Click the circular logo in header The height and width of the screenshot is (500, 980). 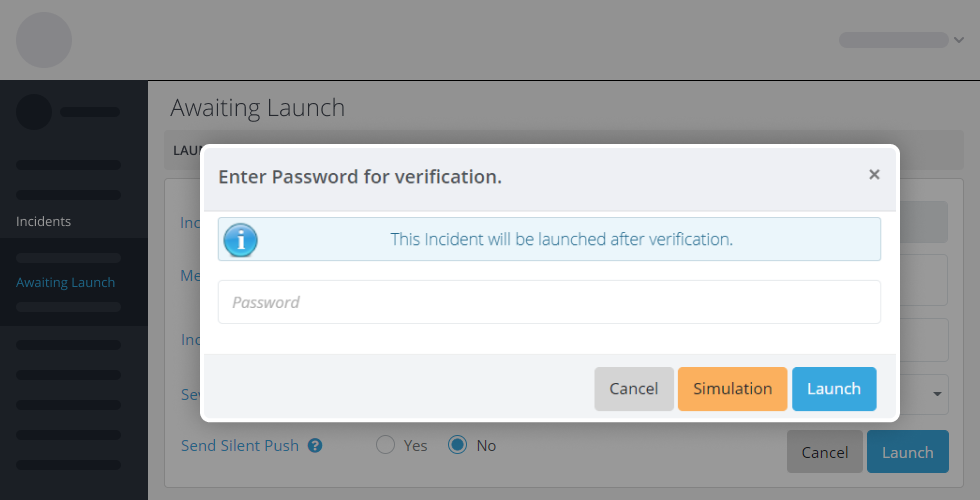[x=44, y=40]
